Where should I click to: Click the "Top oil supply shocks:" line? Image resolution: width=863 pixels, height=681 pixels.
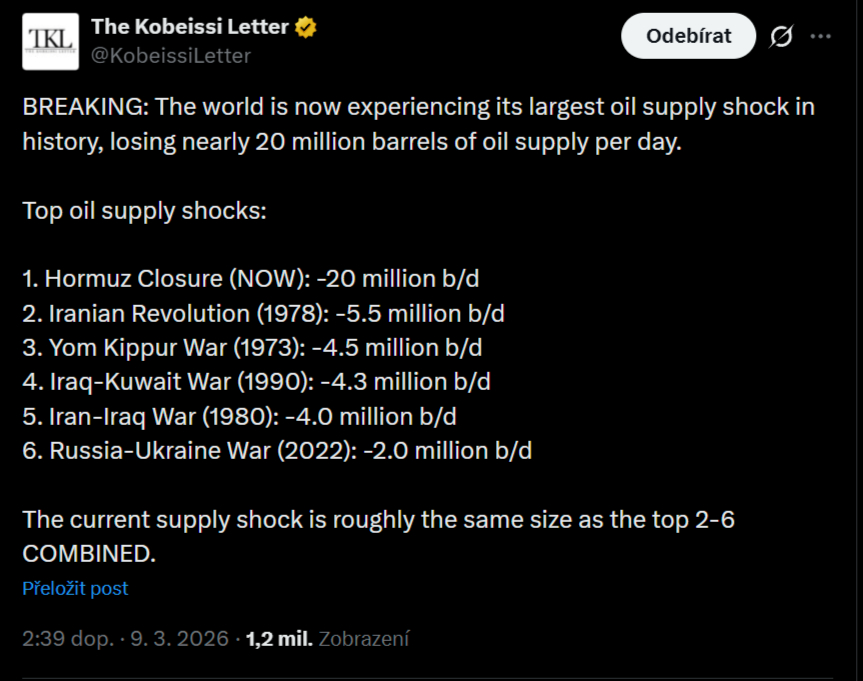point(145,211)
